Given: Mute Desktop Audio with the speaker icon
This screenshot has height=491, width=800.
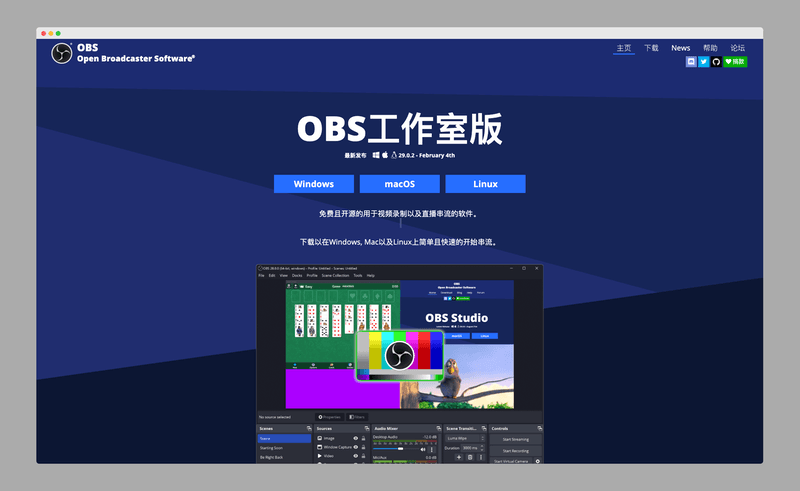Looking at the screenshot, I should [423, 449].
